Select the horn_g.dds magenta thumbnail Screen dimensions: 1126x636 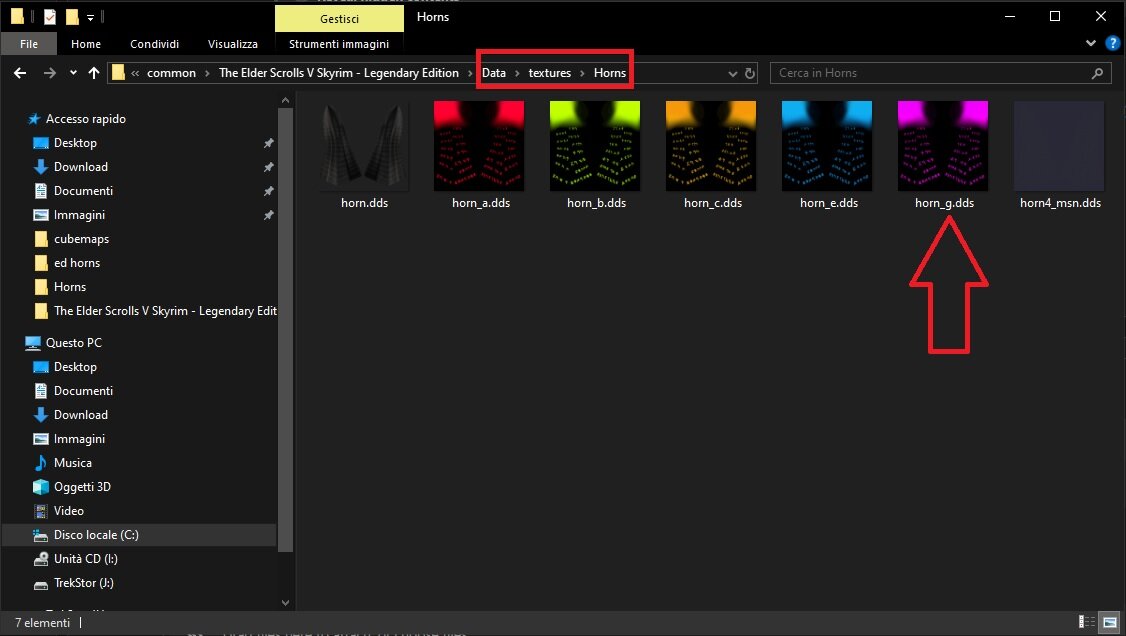[x=943, y=146]
